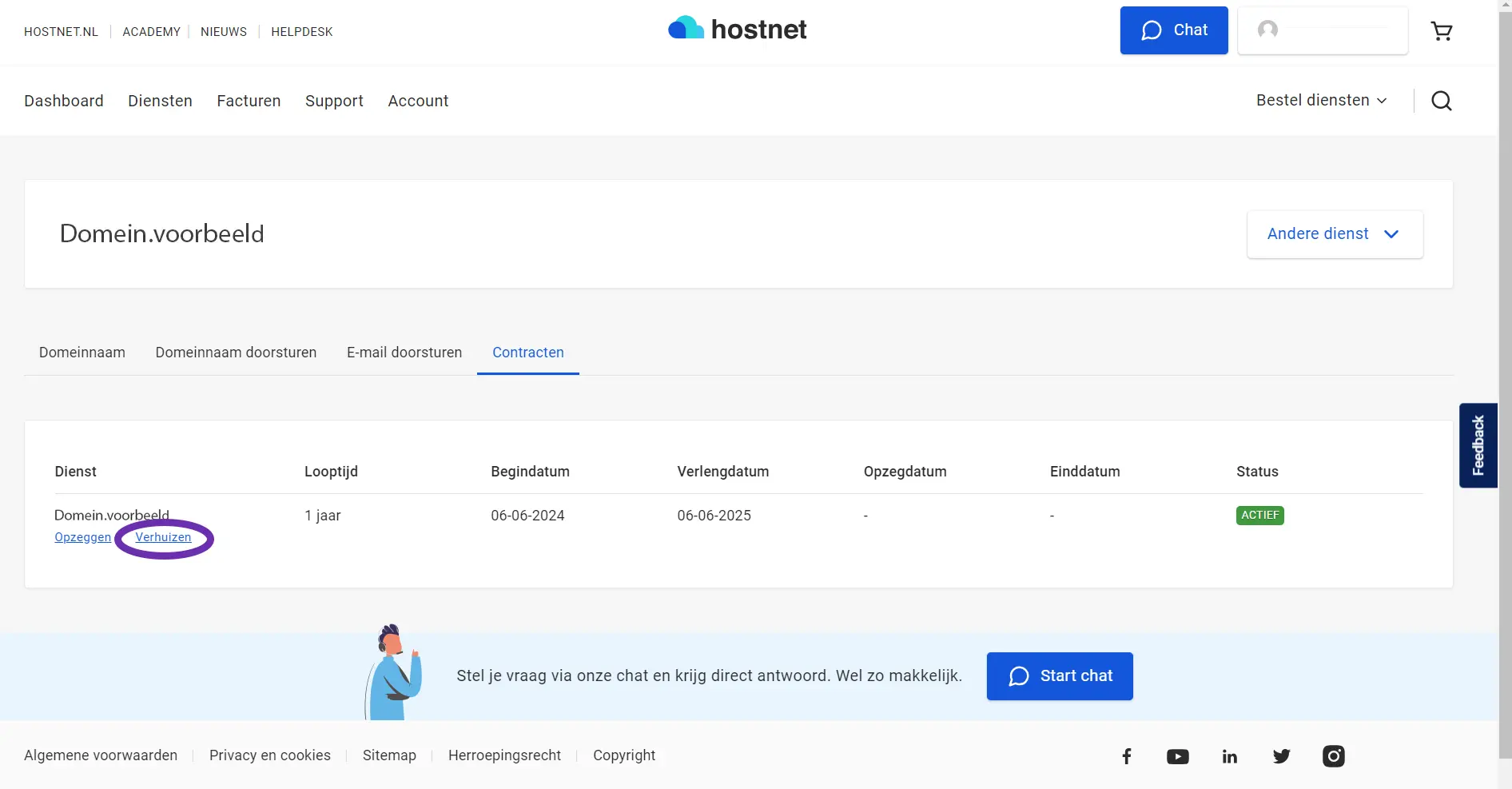Click the Opzegdatum column header

905,472
